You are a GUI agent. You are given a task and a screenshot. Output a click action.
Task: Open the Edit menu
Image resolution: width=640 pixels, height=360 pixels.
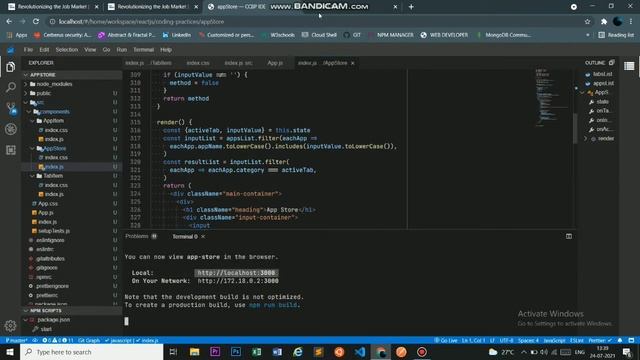point(44,50)
